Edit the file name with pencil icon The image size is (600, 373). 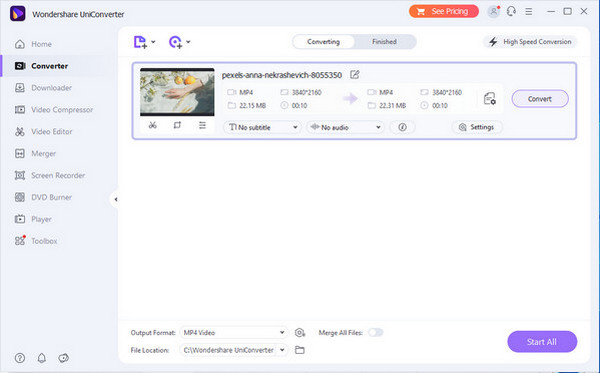coord(355,75)
